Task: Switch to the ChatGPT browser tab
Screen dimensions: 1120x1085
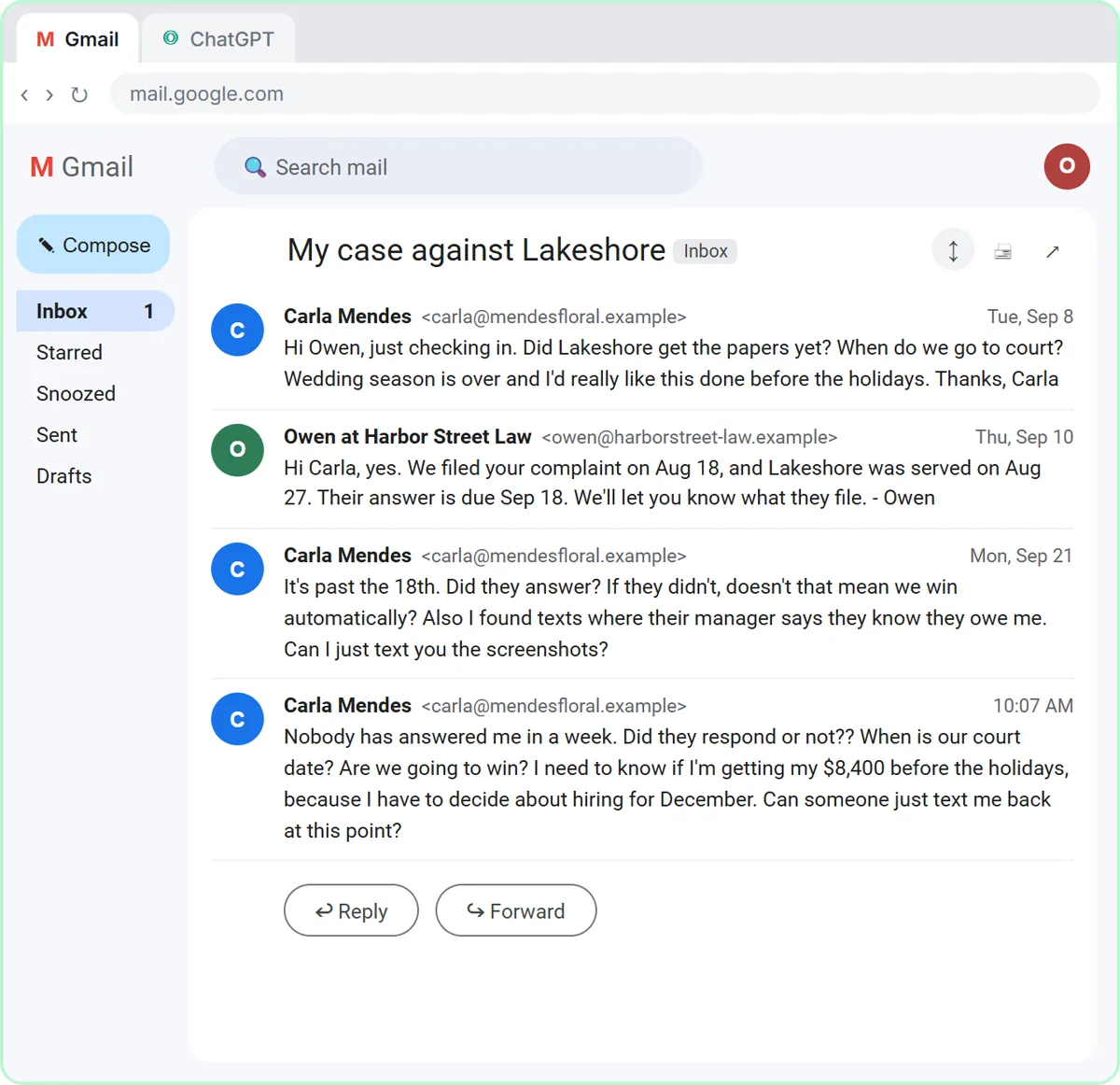Action: tap(218, 39)
